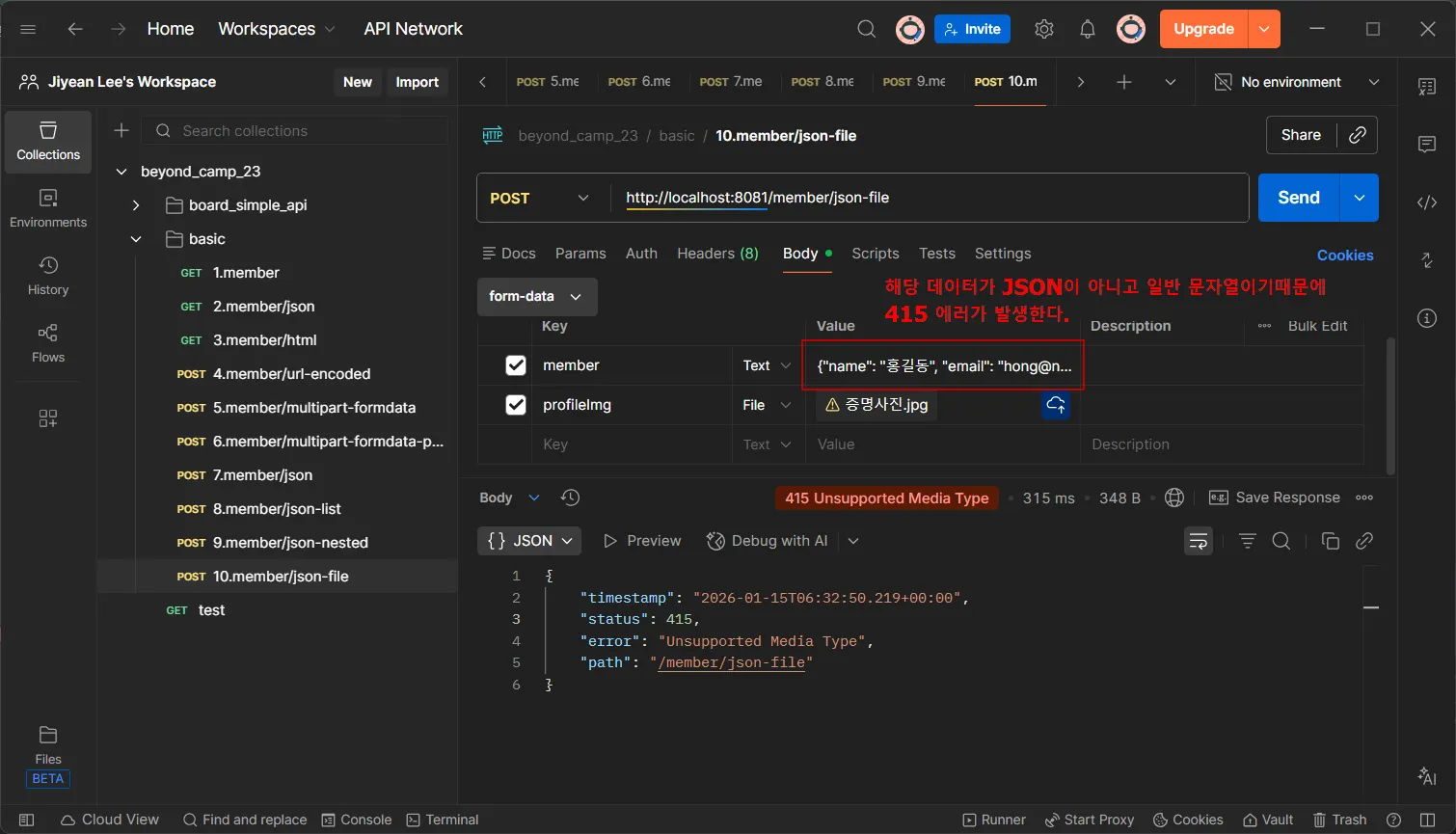
Task: Expand the board_simple_api folder
Action: [136, 205]
